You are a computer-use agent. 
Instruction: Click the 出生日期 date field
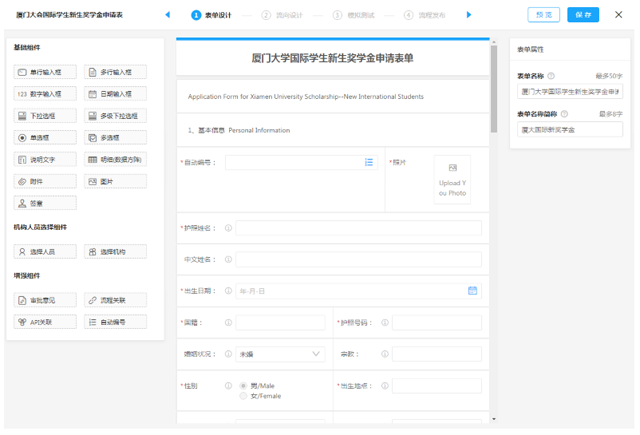click(x=358, y=291)
